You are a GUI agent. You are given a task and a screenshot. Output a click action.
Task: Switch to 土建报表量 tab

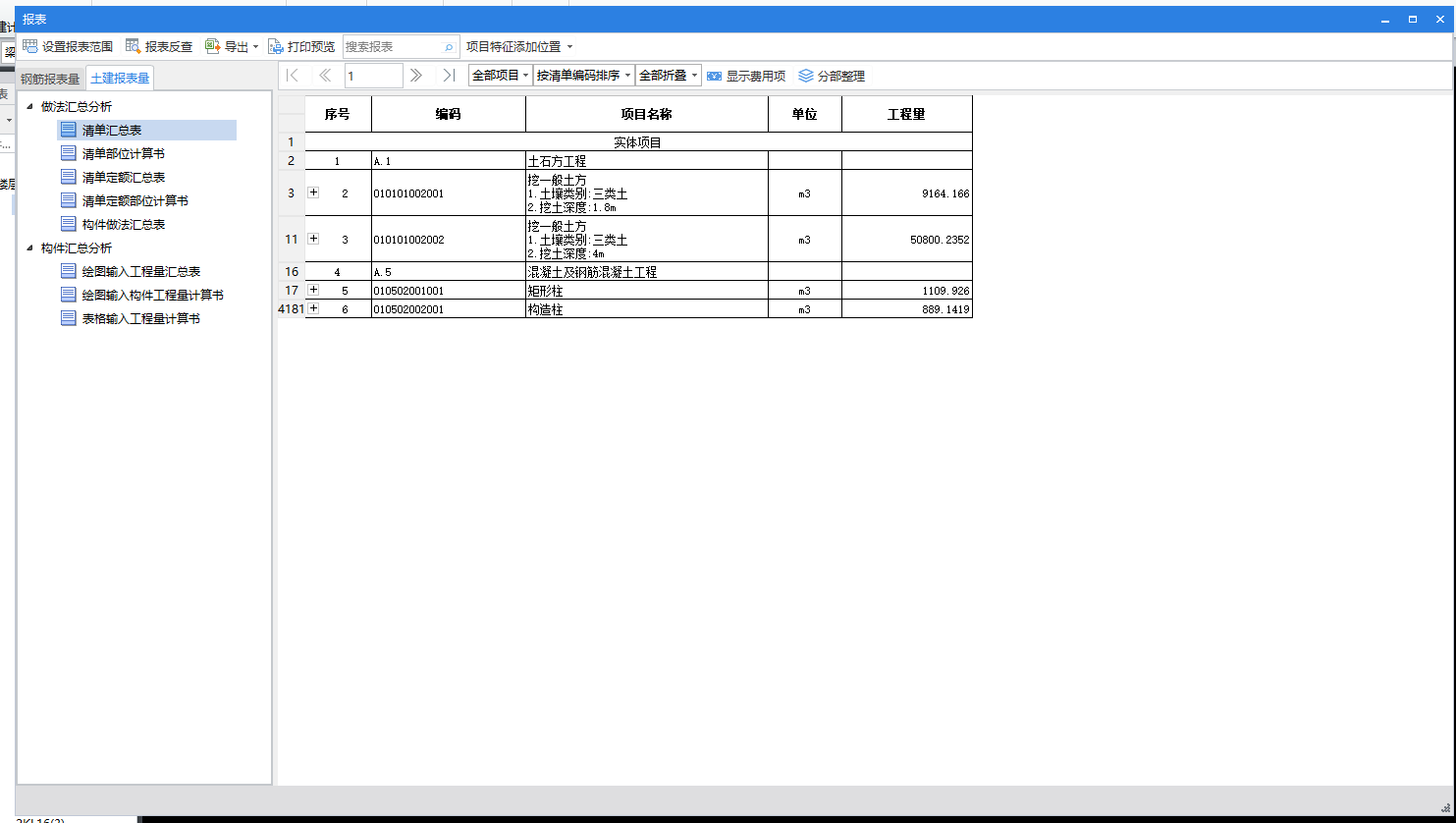tap(120, 79)
